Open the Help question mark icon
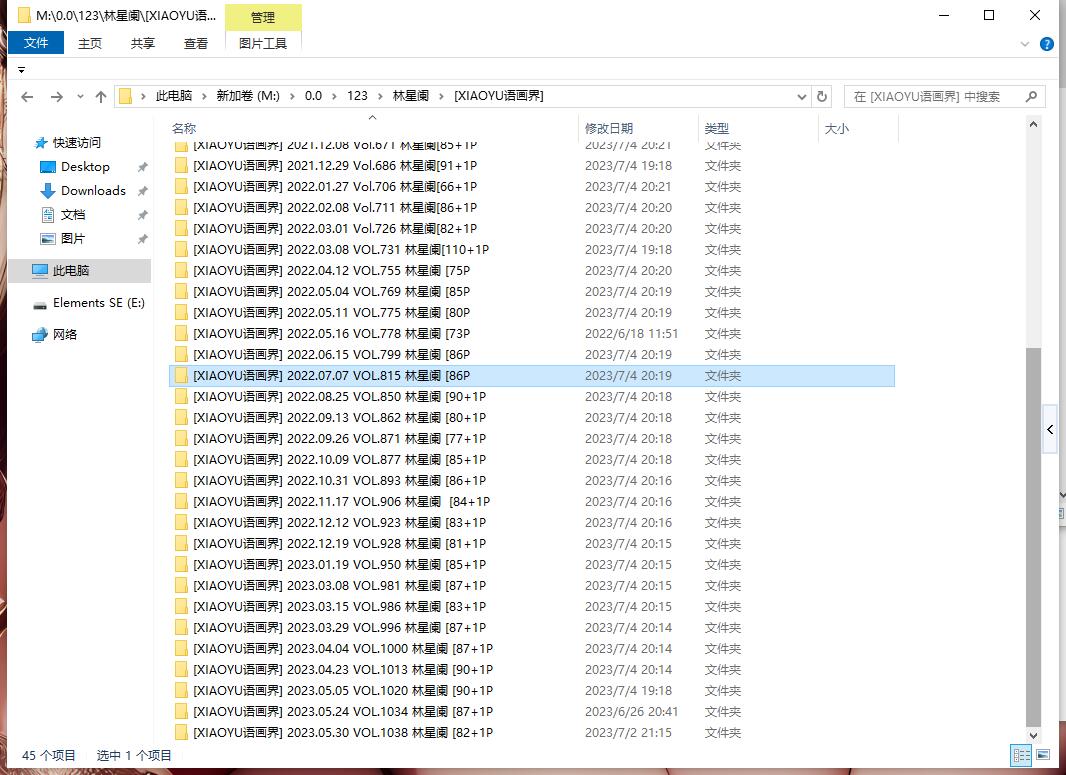This screenshot has width=1066, height=775. pos(1047,44)
